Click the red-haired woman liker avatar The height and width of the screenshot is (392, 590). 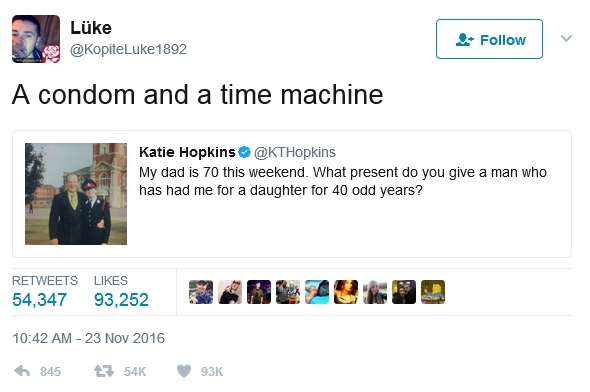point(346,292)
